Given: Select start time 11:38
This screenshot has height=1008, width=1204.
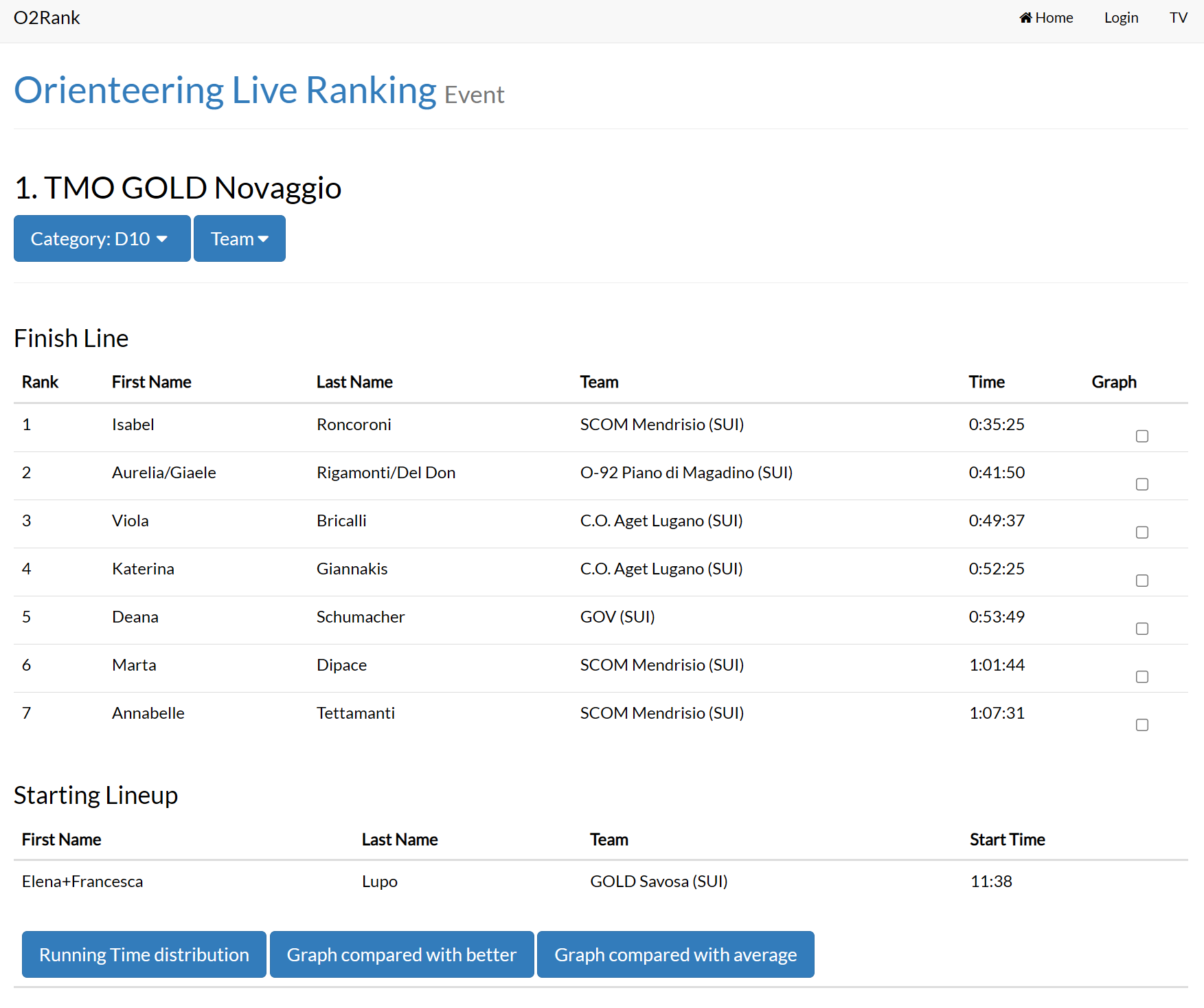Looking at the screenshot, I should tap(991, 882).
